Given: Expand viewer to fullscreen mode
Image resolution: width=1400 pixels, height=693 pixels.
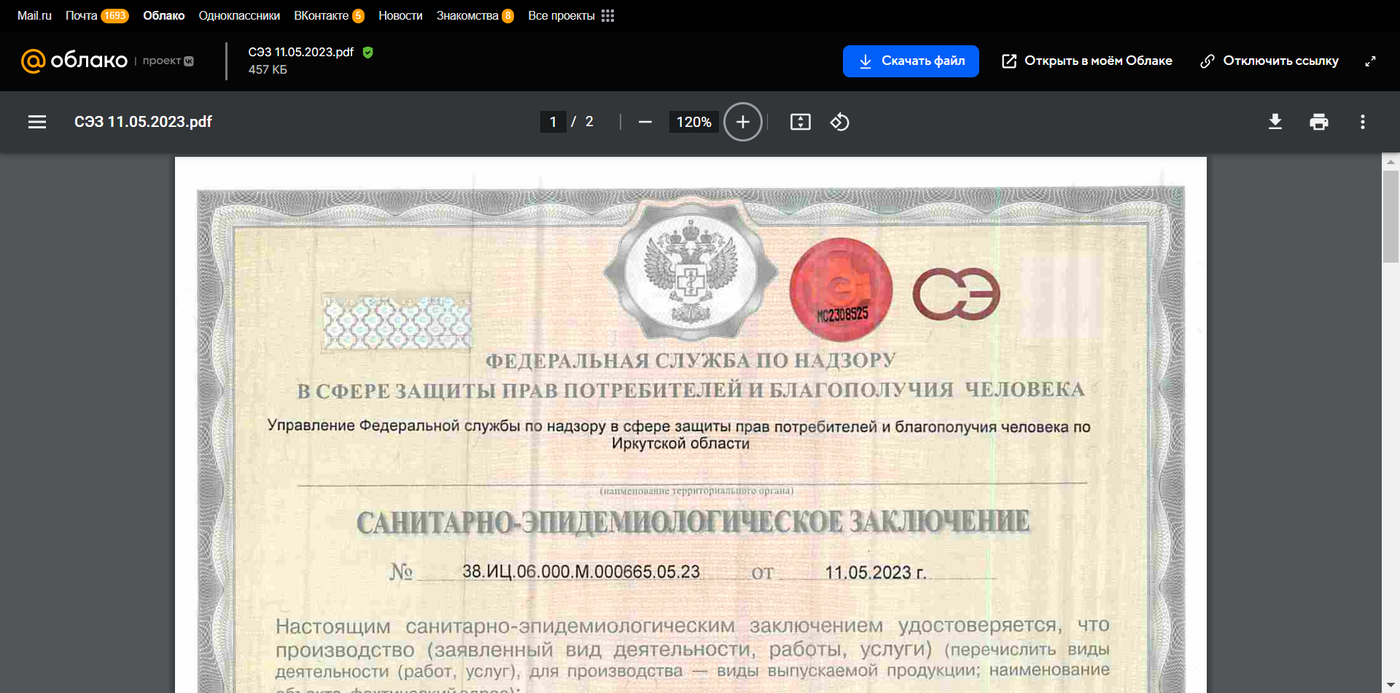Looking at the screenshot, I should tap(1370, 61).
